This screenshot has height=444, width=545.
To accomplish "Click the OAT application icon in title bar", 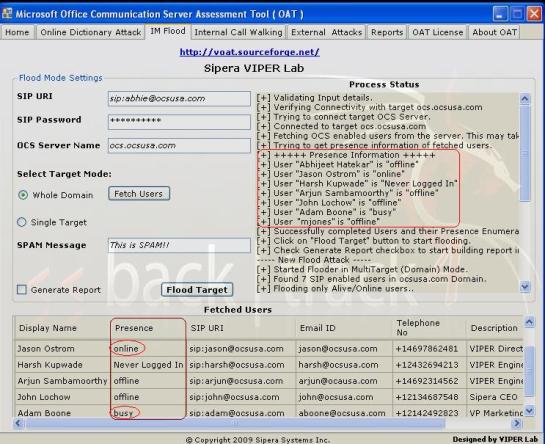I will 7,14.
